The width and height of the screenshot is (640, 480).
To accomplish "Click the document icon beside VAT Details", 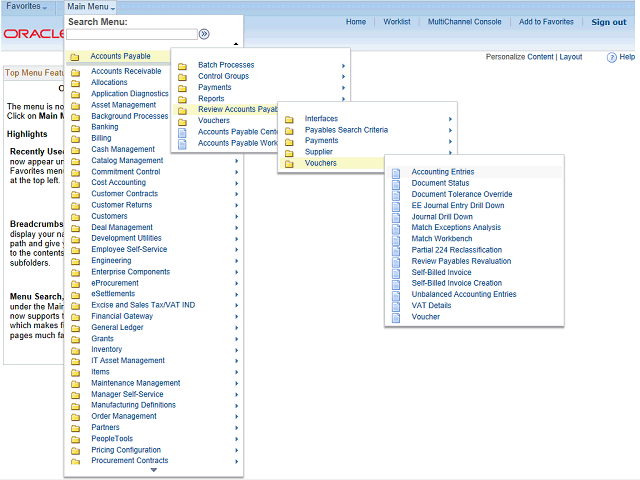I will 396,306.
